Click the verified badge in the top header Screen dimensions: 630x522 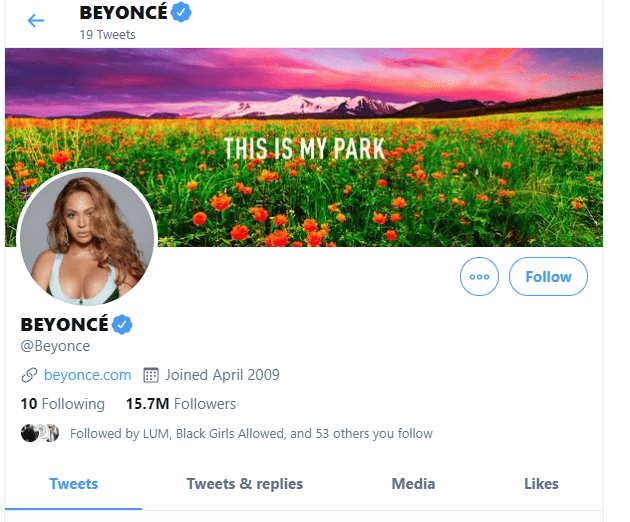pos(181,13)
